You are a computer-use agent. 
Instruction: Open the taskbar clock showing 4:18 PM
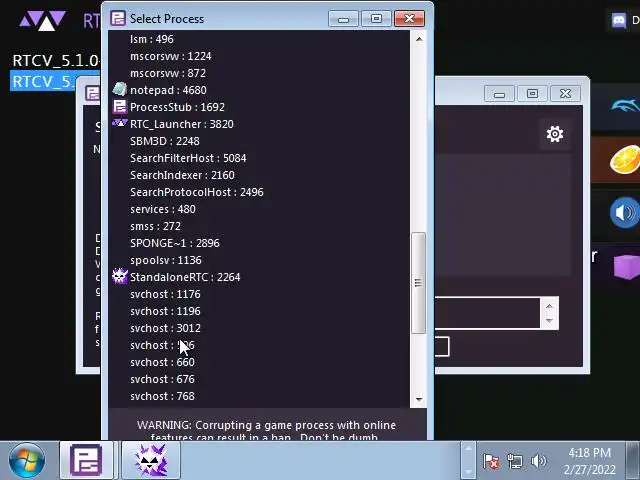click(x=589, y=461)
